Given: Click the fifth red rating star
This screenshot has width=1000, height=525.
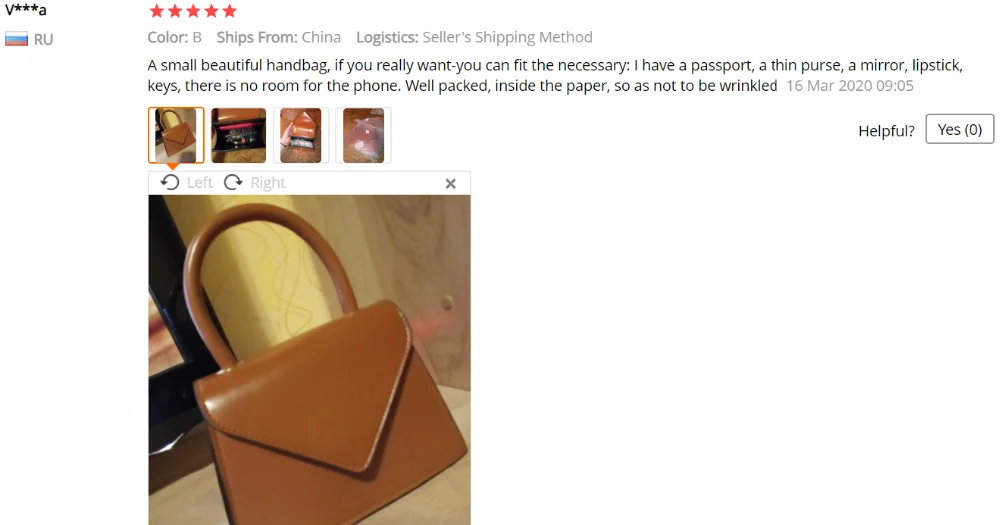Looking at the screenshot, I should [230, 11].
